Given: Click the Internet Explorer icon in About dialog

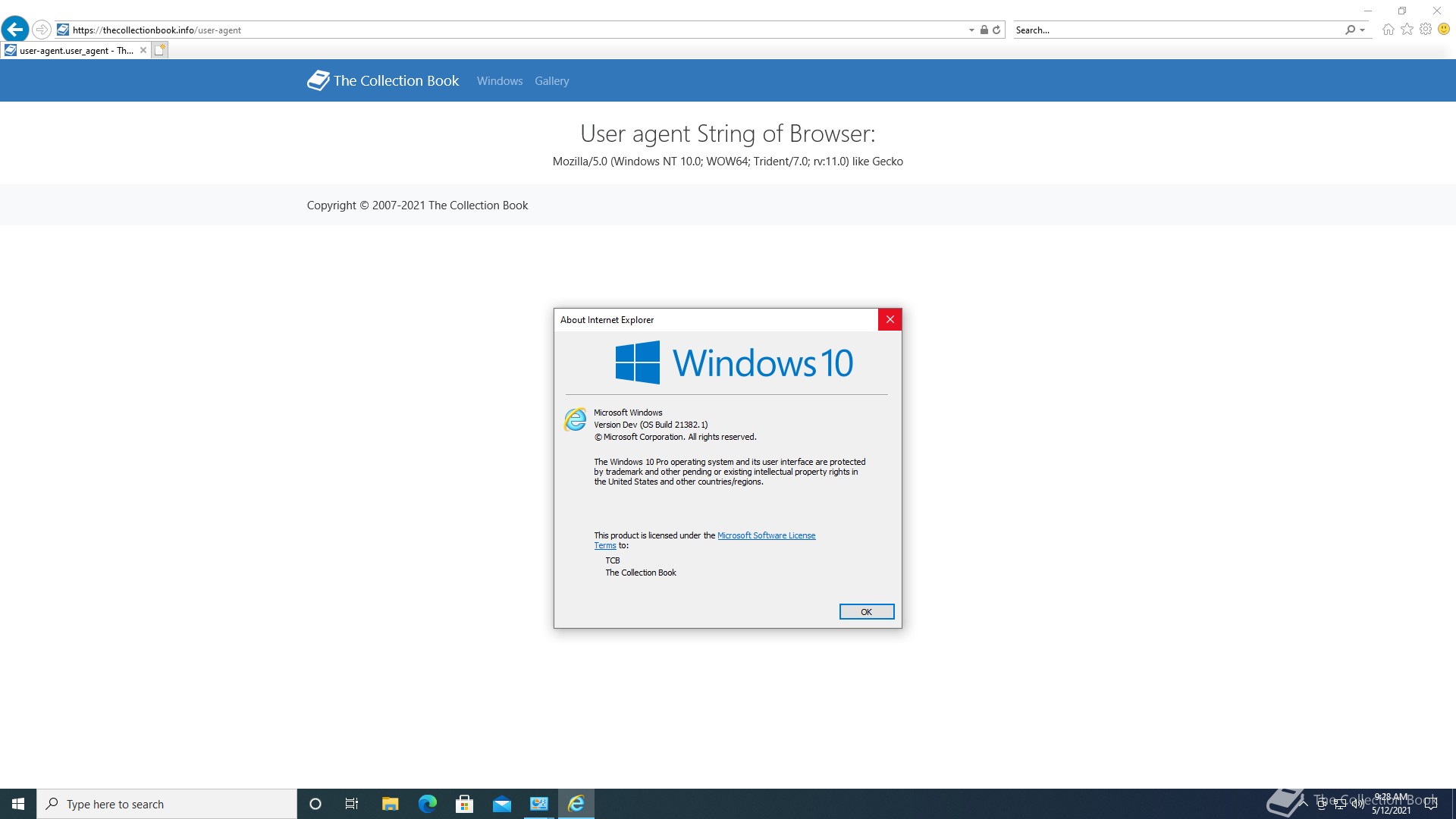Looking at the screenshot, I should 576,419.
